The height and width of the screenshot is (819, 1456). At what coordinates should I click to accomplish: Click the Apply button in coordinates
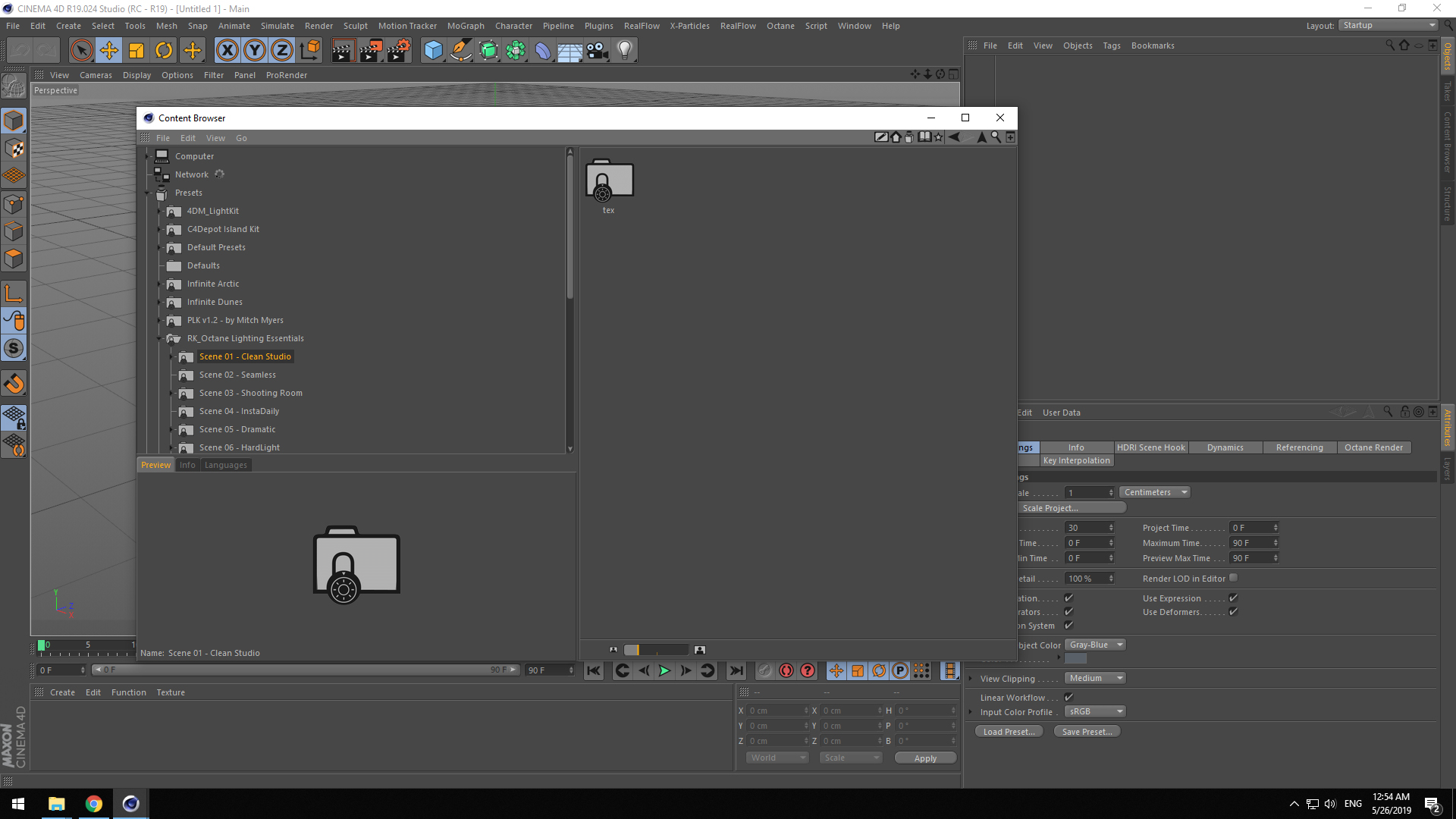(x=925, y=758)
